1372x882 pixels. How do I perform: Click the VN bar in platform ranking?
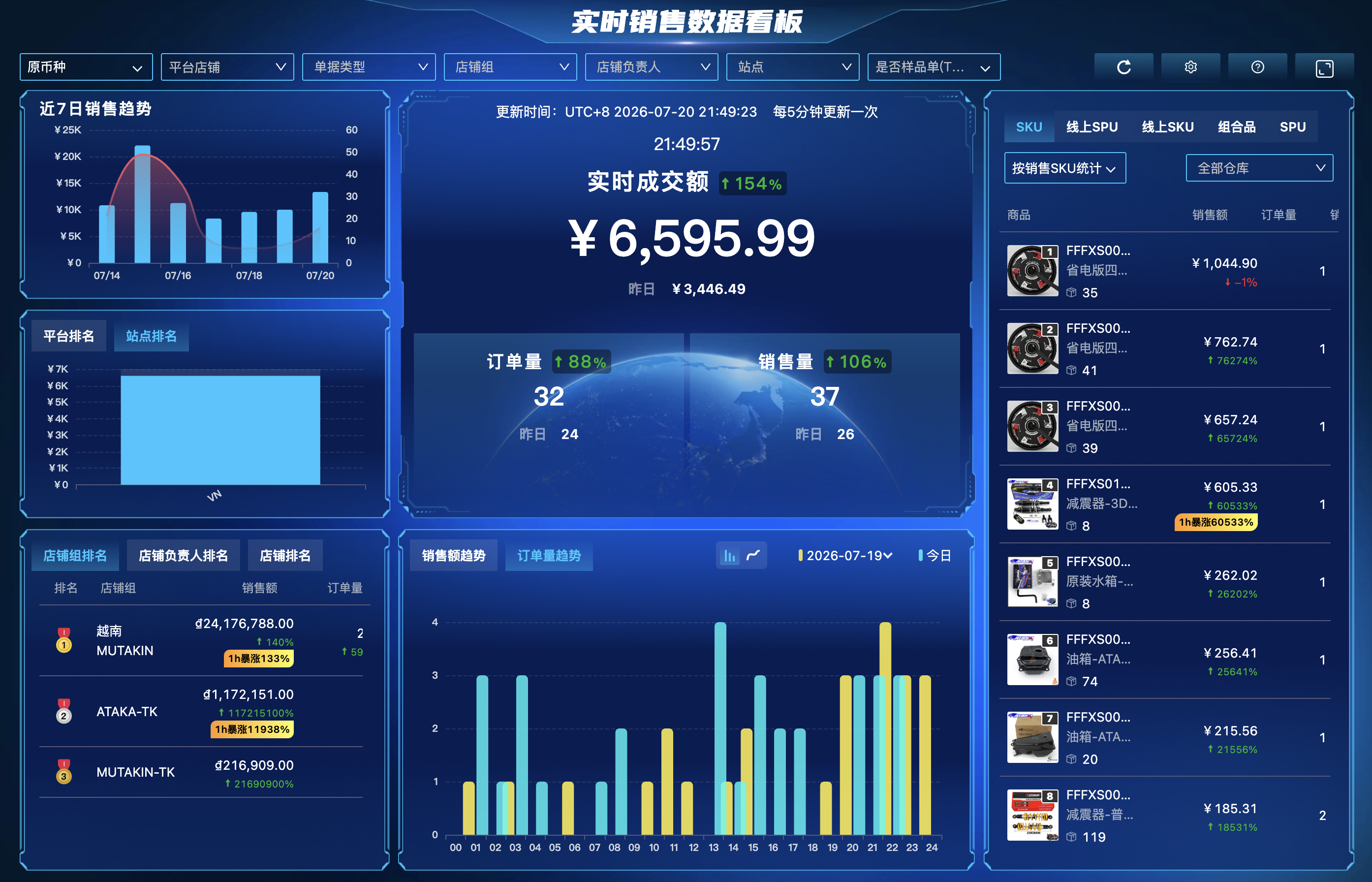pyautogui.click(x=220, y=430)
